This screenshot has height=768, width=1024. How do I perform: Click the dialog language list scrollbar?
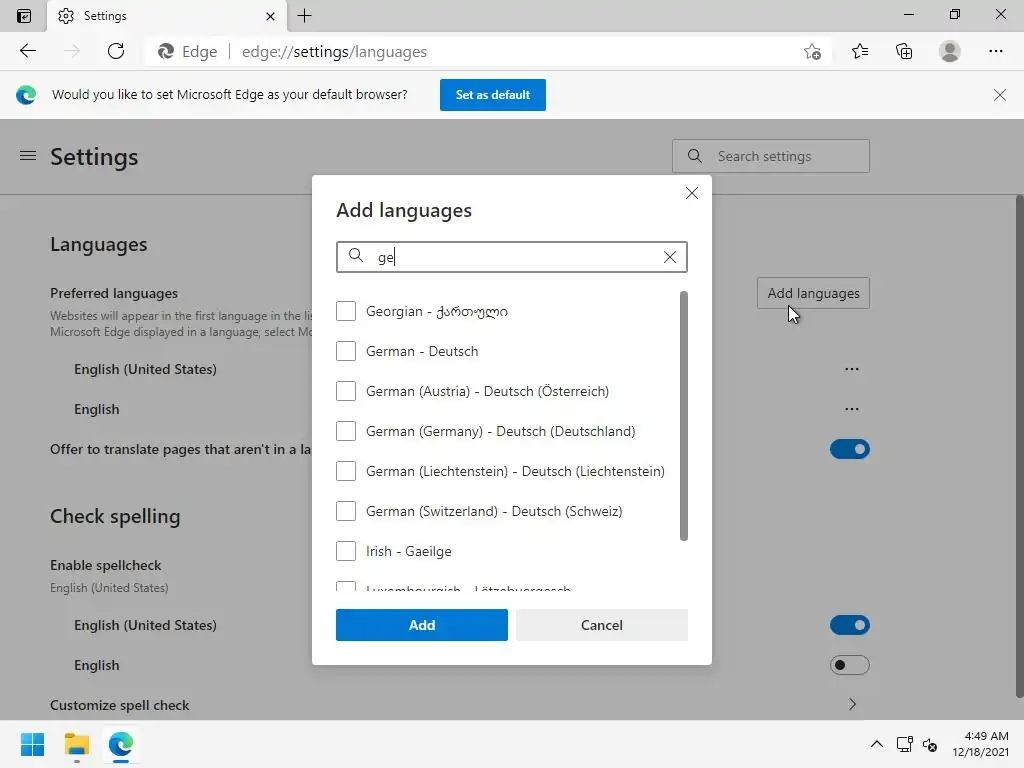tap(684, 416)
